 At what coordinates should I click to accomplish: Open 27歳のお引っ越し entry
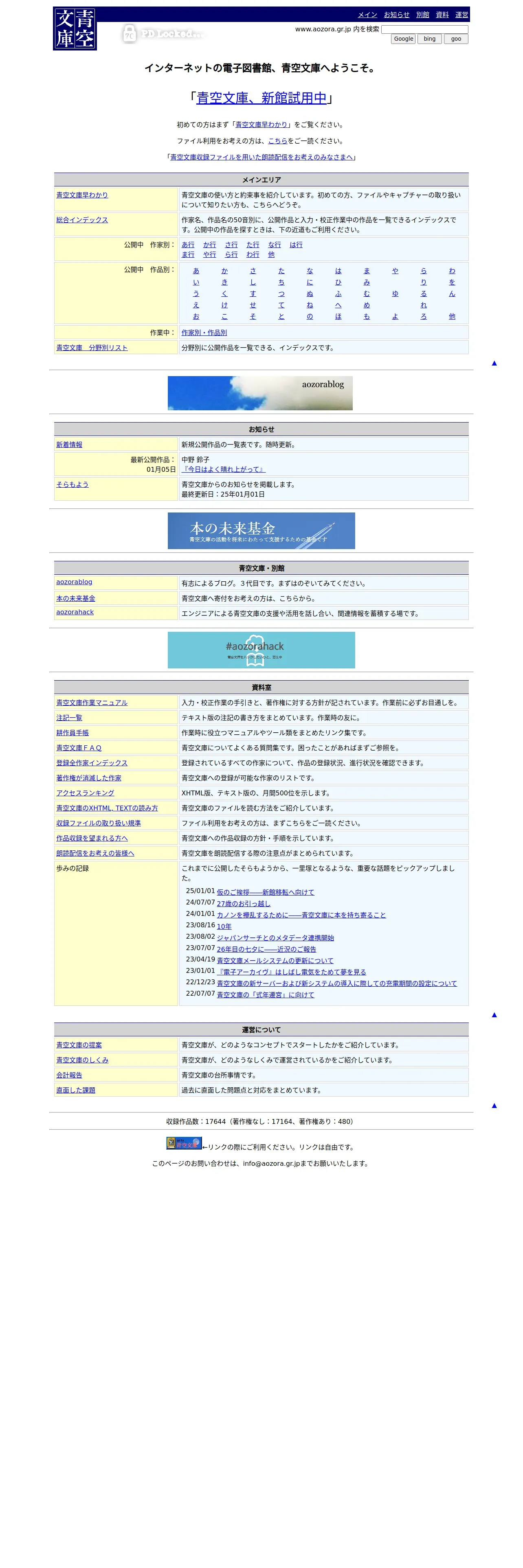pos(244,904)
